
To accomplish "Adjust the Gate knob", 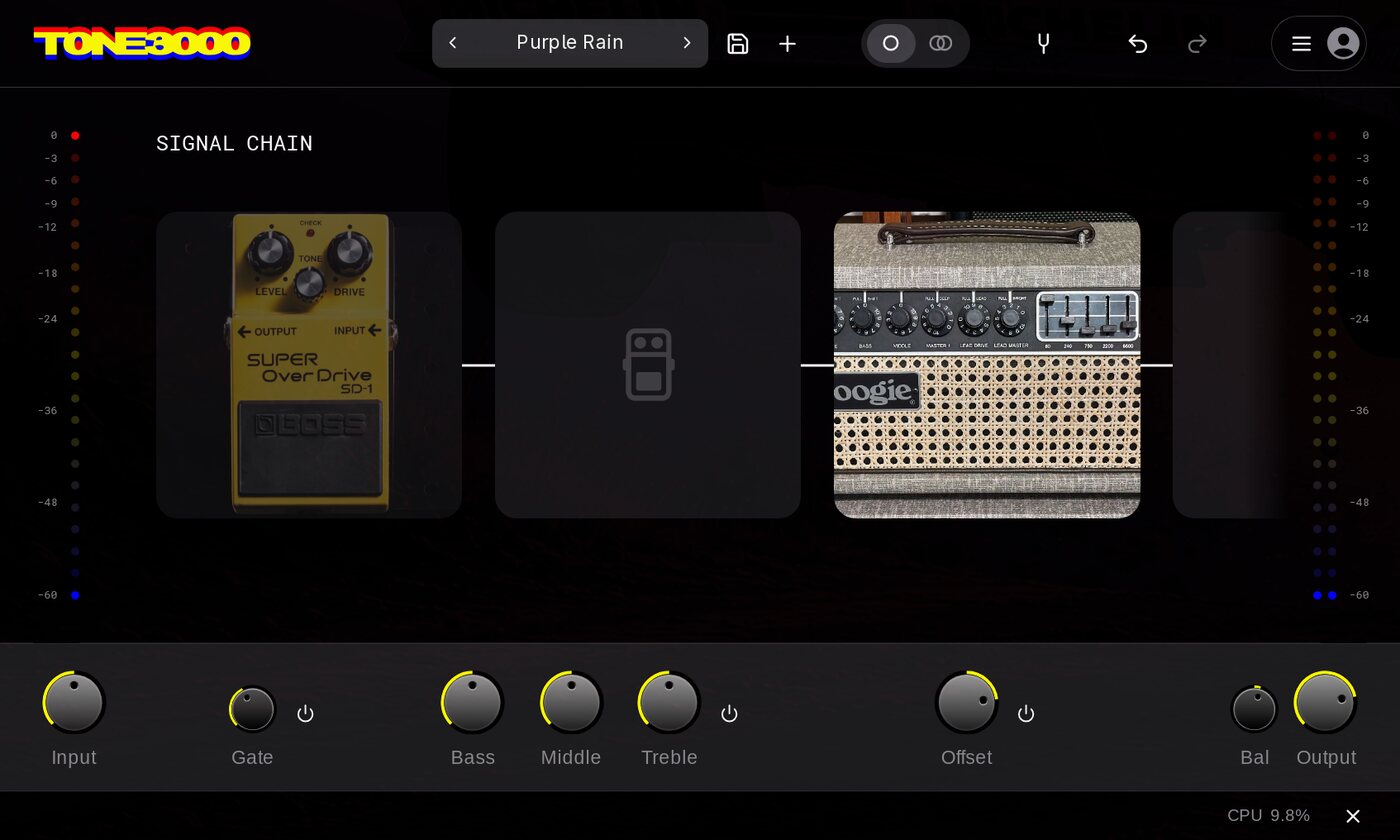I will click(253, 710).
